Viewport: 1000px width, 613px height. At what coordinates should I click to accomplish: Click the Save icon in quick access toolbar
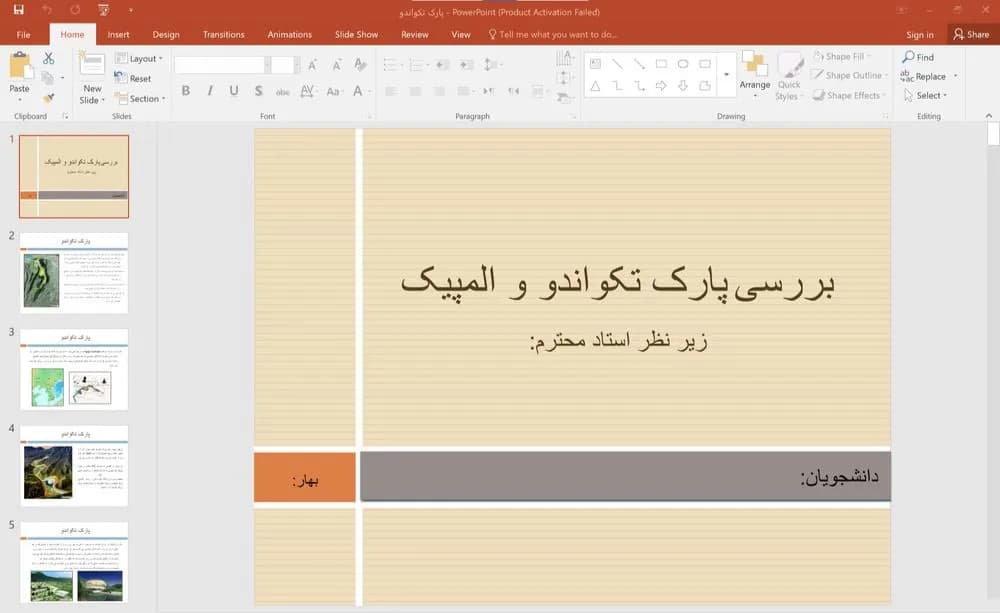[x=18, y=10]
